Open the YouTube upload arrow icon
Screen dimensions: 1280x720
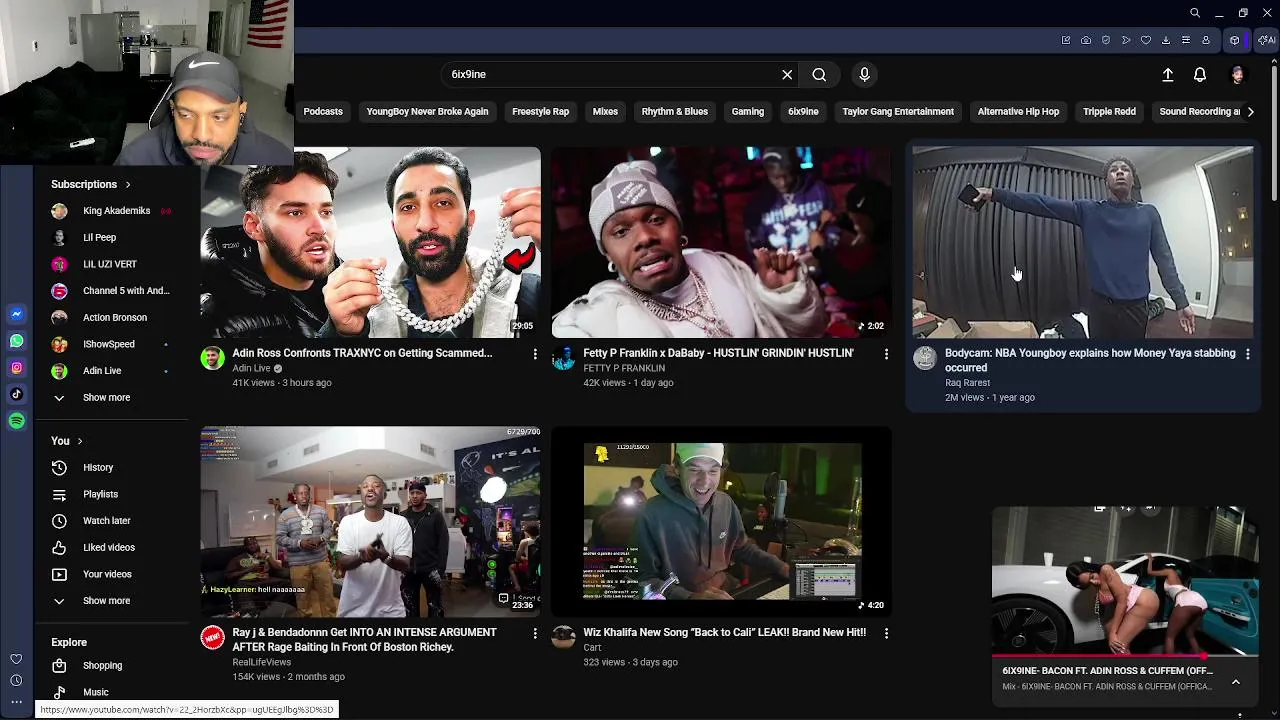pyautogui.click(x=1167, y=75)
